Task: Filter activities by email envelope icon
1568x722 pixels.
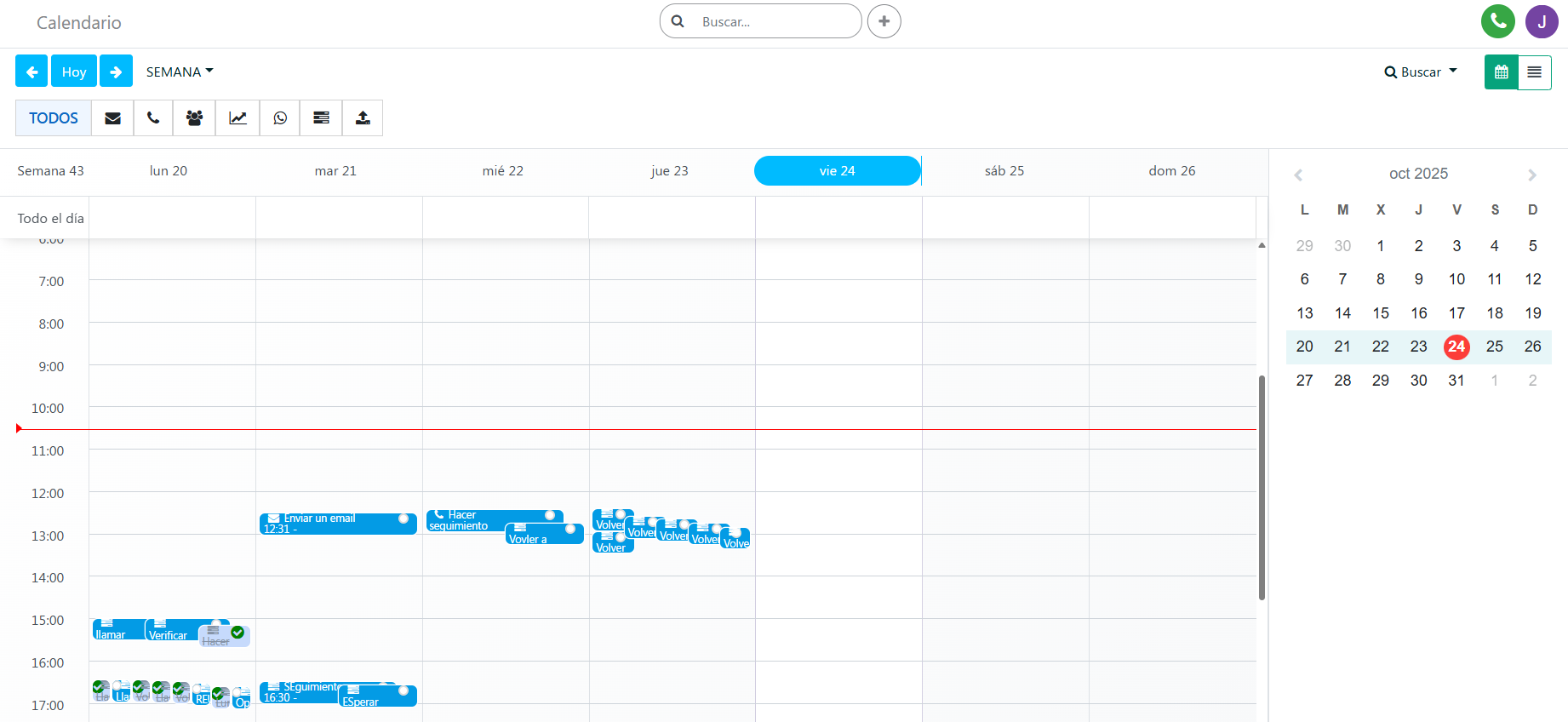Action: tap(112, 118)
